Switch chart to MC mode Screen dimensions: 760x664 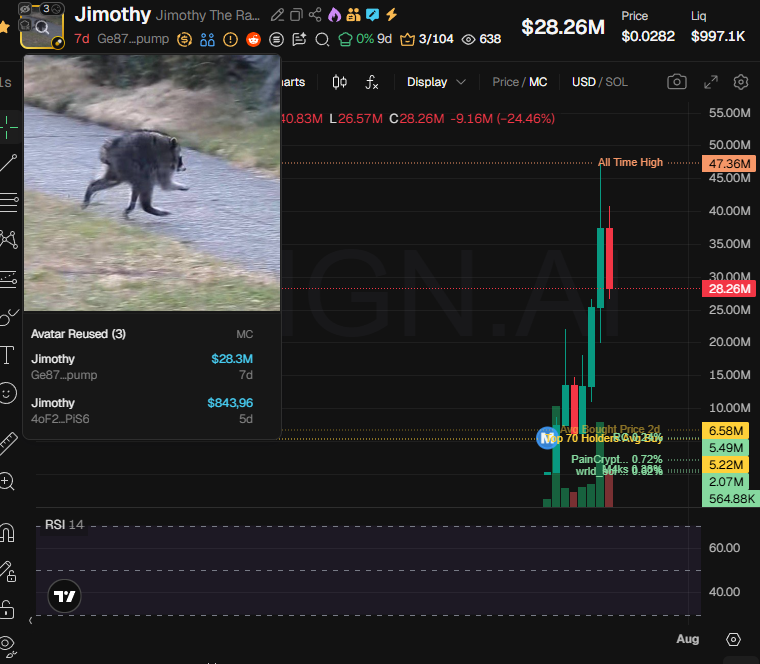coord(538,82)
